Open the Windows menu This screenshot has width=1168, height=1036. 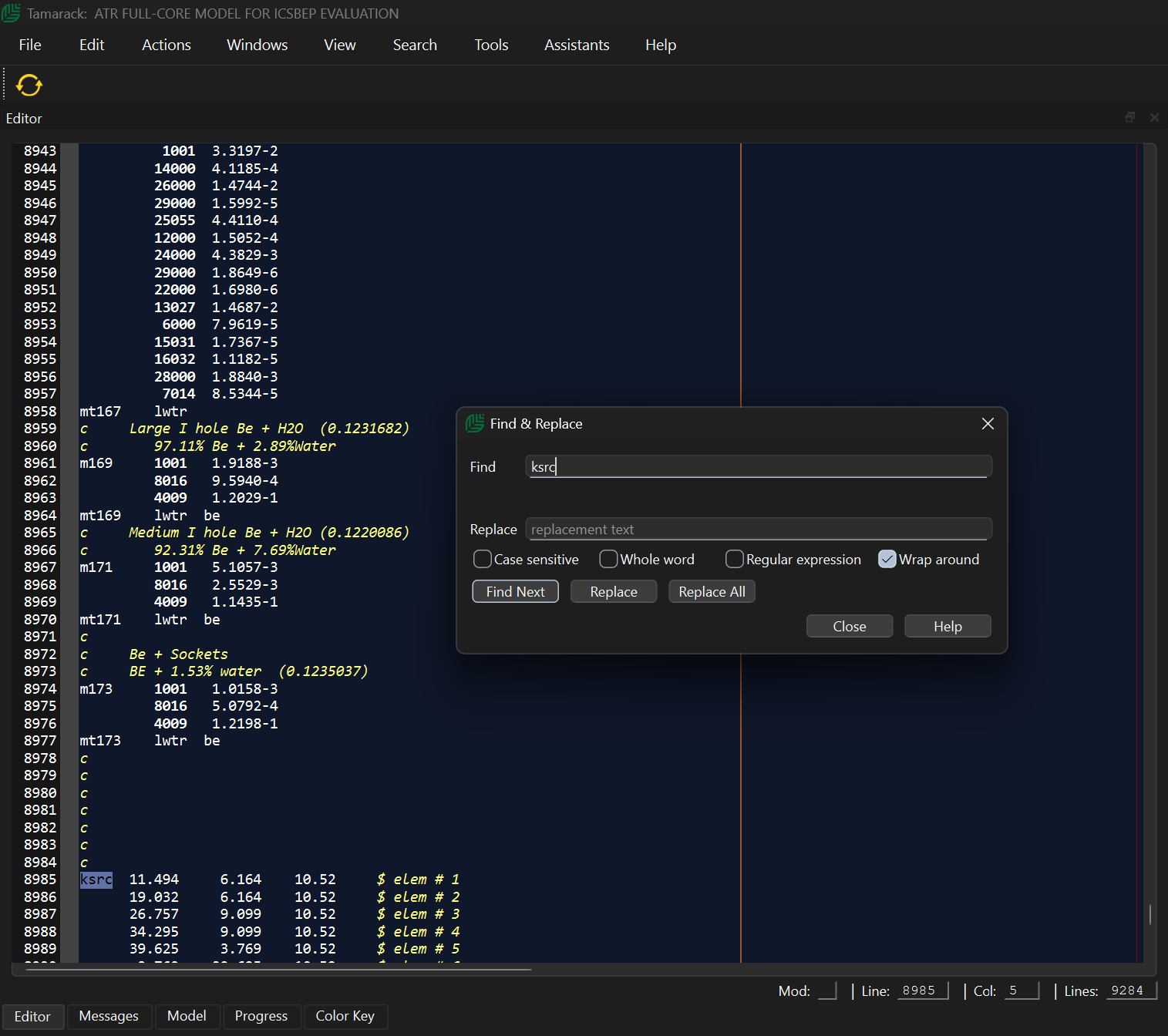[257, 45]
